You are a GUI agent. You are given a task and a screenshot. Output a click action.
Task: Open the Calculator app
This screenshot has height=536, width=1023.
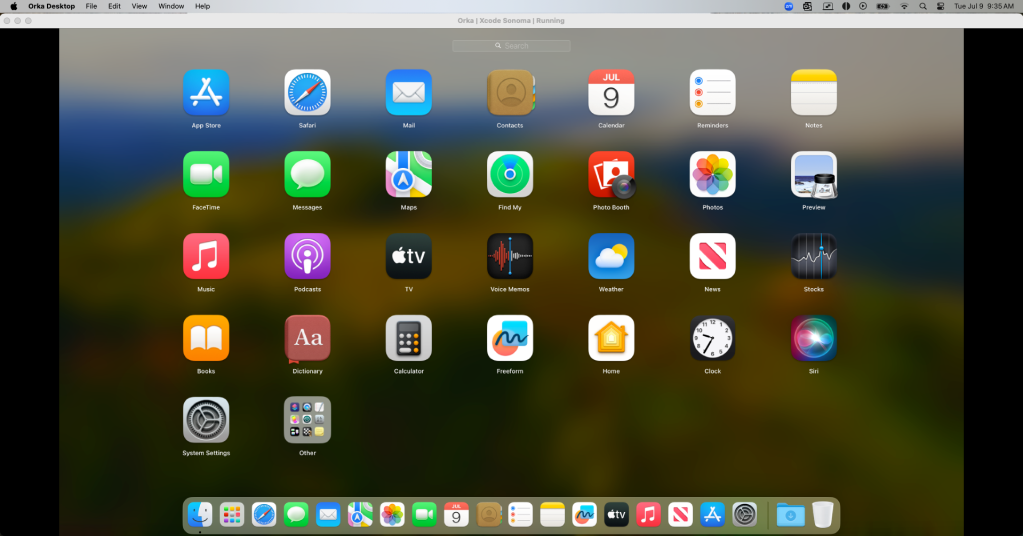(409, 338)
